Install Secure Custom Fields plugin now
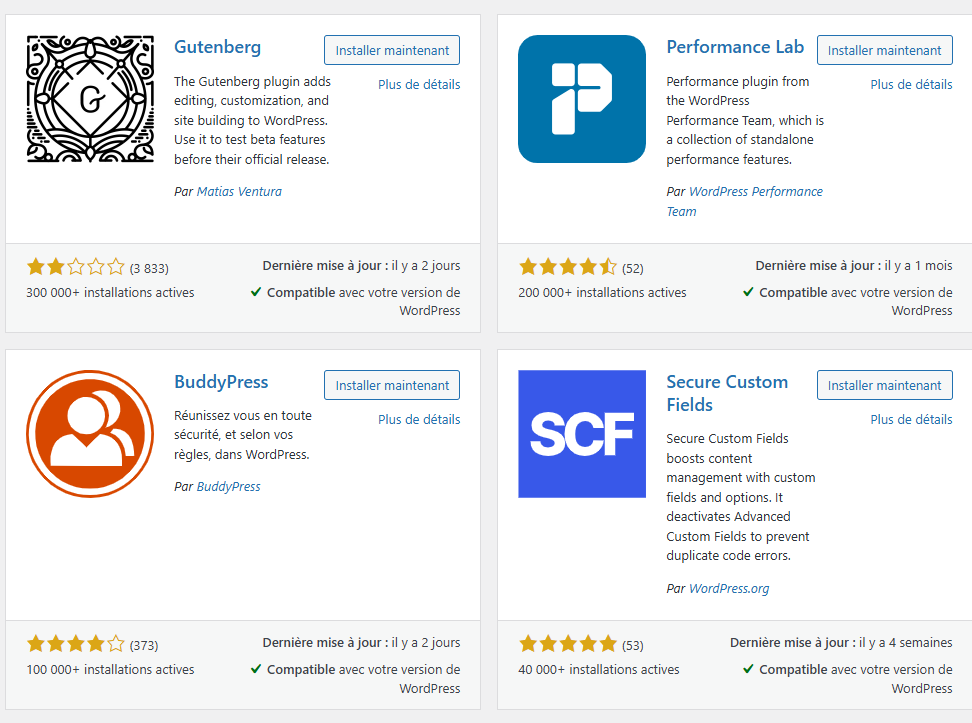Screen dimensions: 972x723 click(x=884, y=386)
